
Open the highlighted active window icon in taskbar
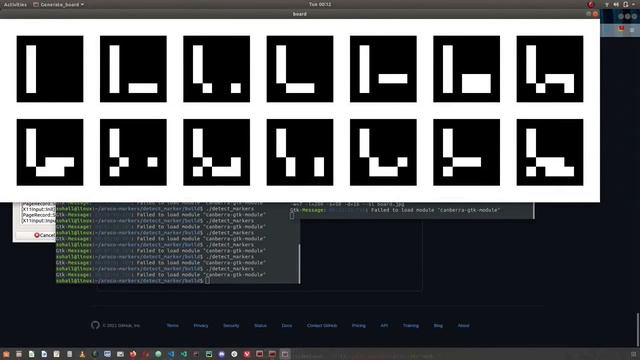pos(285,354)
